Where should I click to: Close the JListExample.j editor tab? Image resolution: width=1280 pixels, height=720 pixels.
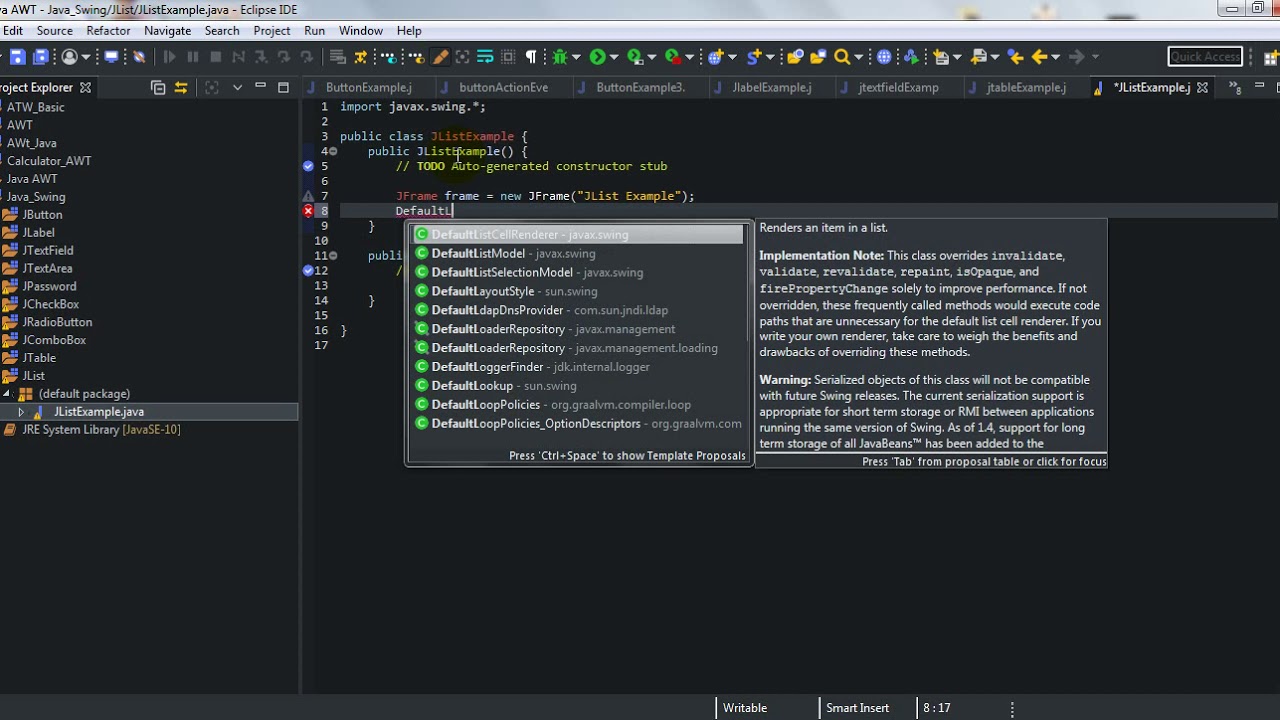coord(1202,88)
